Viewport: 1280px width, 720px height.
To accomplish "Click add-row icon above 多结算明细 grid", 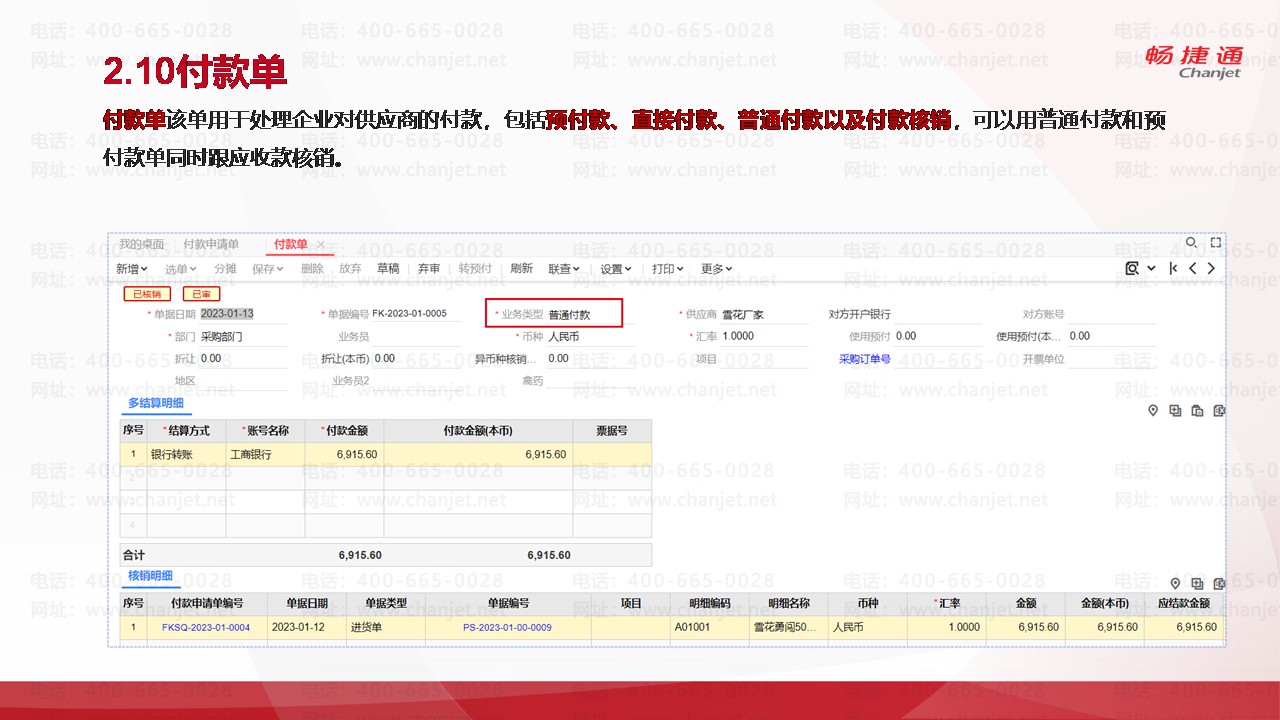I will click(x=1175, y=410).
